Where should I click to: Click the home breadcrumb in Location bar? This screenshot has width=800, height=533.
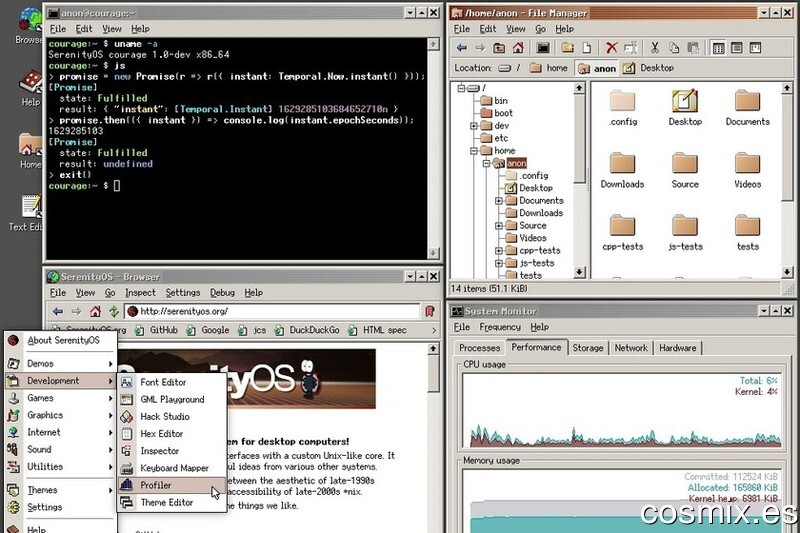coord(549,68)
